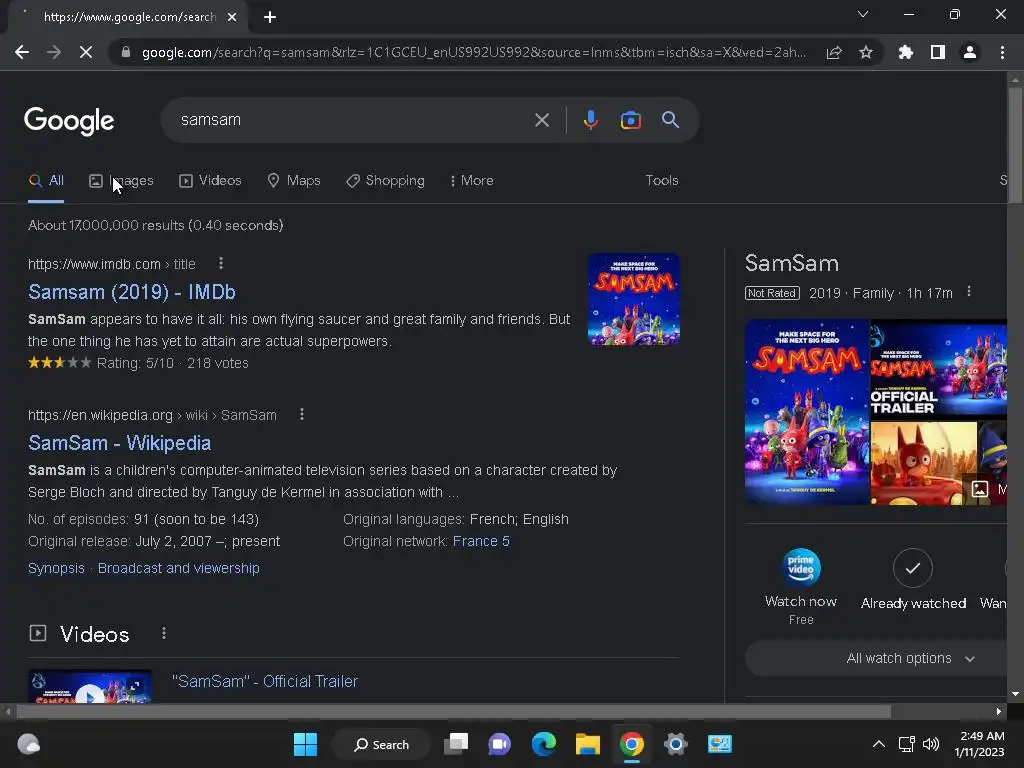Image resolution: width=1024 pixels, height=768 pixels.
Task: View the SamSam movie poster image
Action: pyautogui.click(x=807, y=412)
